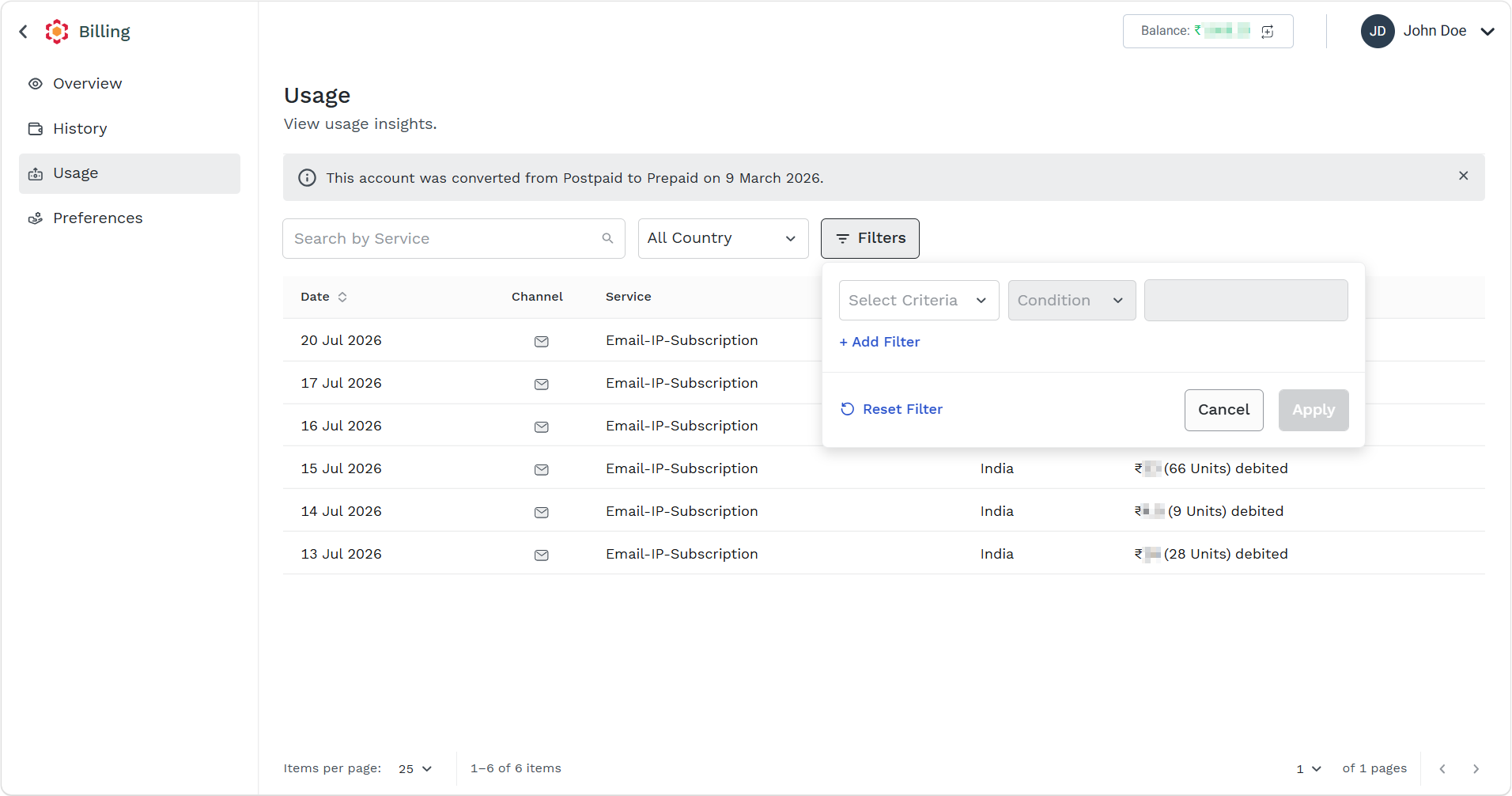Viewport: 1512px width, 796px height.
Task: Click the 20 Jul 2026 date cell
Action: point(341,340)
